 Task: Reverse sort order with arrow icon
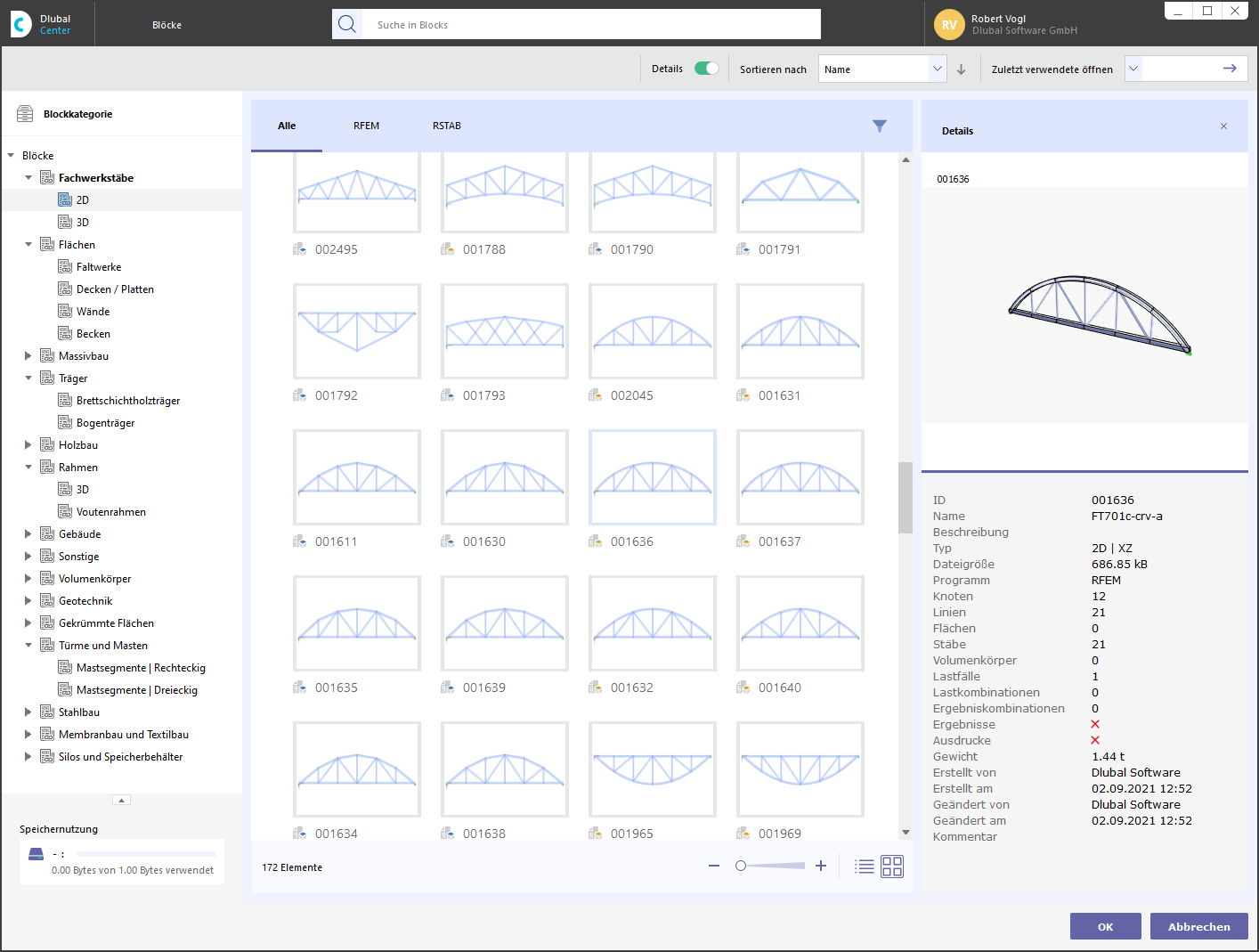coord(962,69)
